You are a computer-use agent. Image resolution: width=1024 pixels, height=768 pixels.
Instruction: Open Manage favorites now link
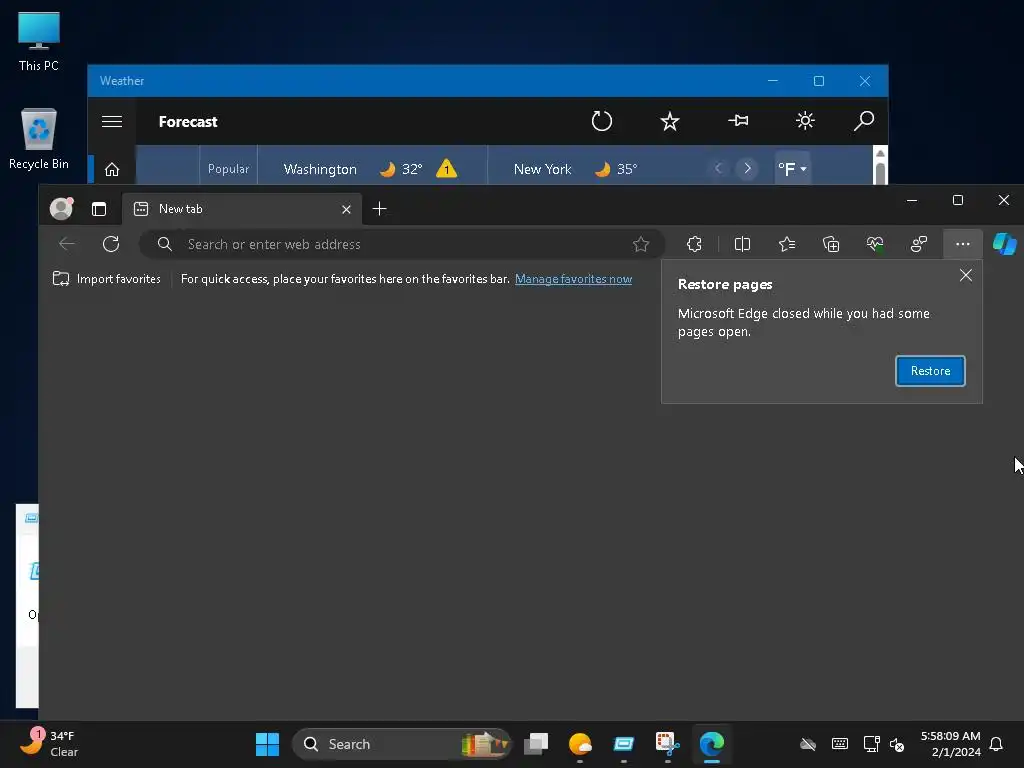573,279
